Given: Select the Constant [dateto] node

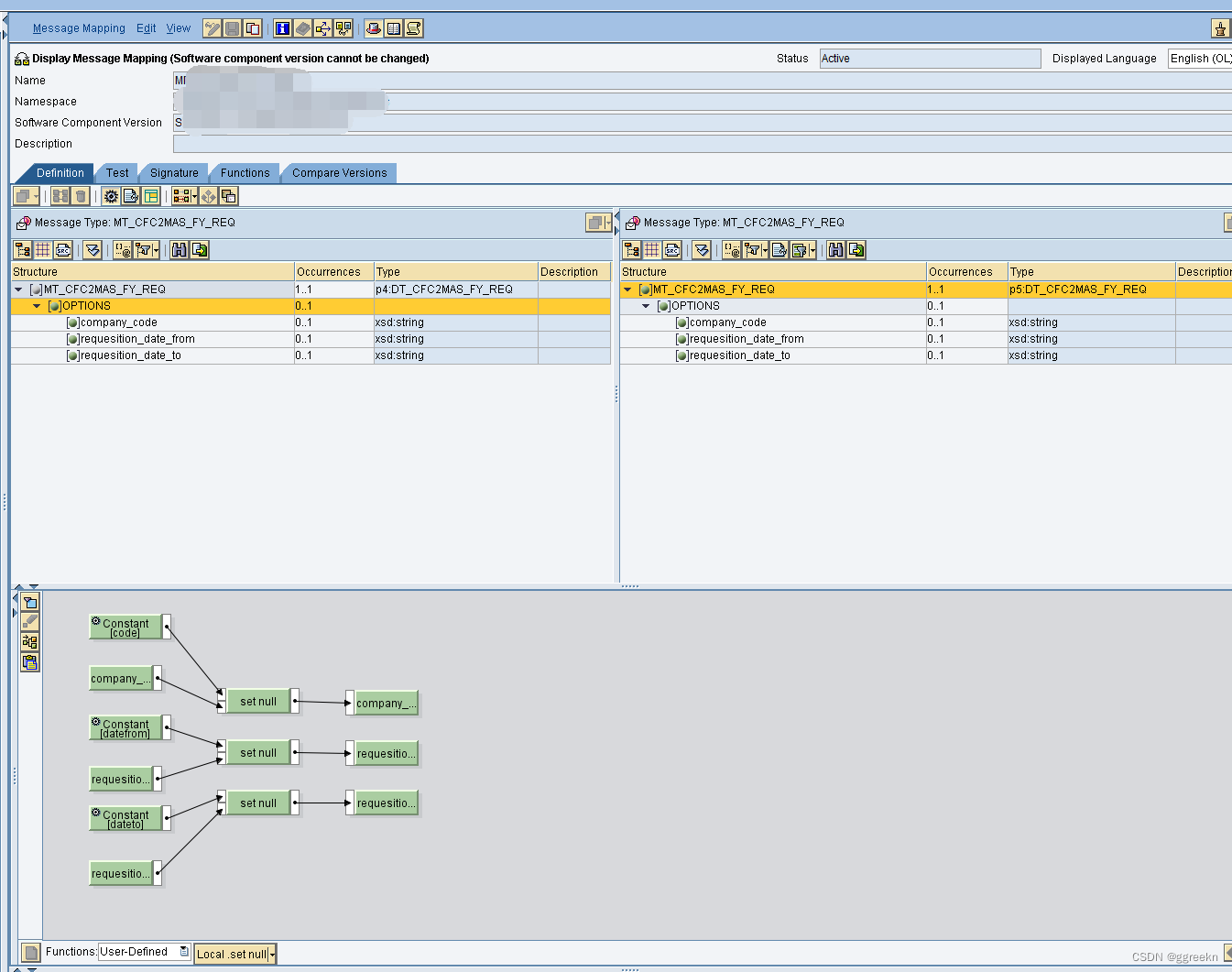Looking at the screenshot, I should (x=125, y=819).
